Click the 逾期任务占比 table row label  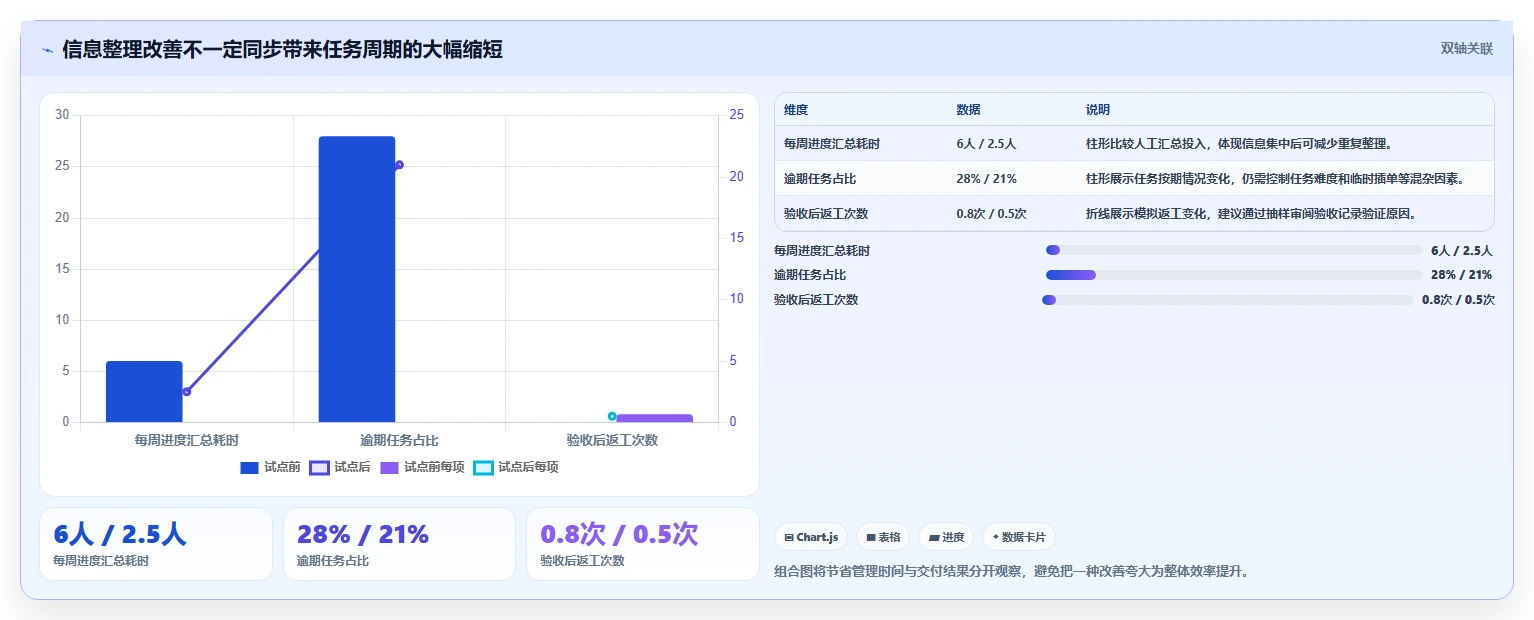pyautogui.click(x=820, y=179)
